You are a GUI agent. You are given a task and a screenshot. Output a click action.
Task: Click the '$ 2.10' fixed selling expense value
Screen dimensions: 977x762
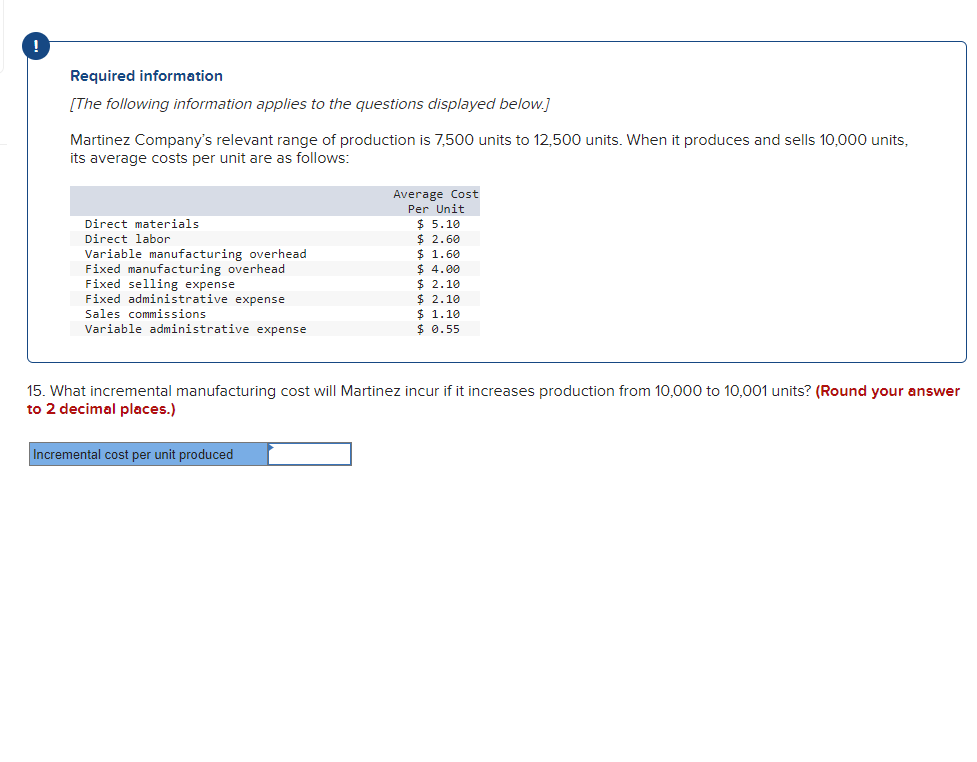439,283
